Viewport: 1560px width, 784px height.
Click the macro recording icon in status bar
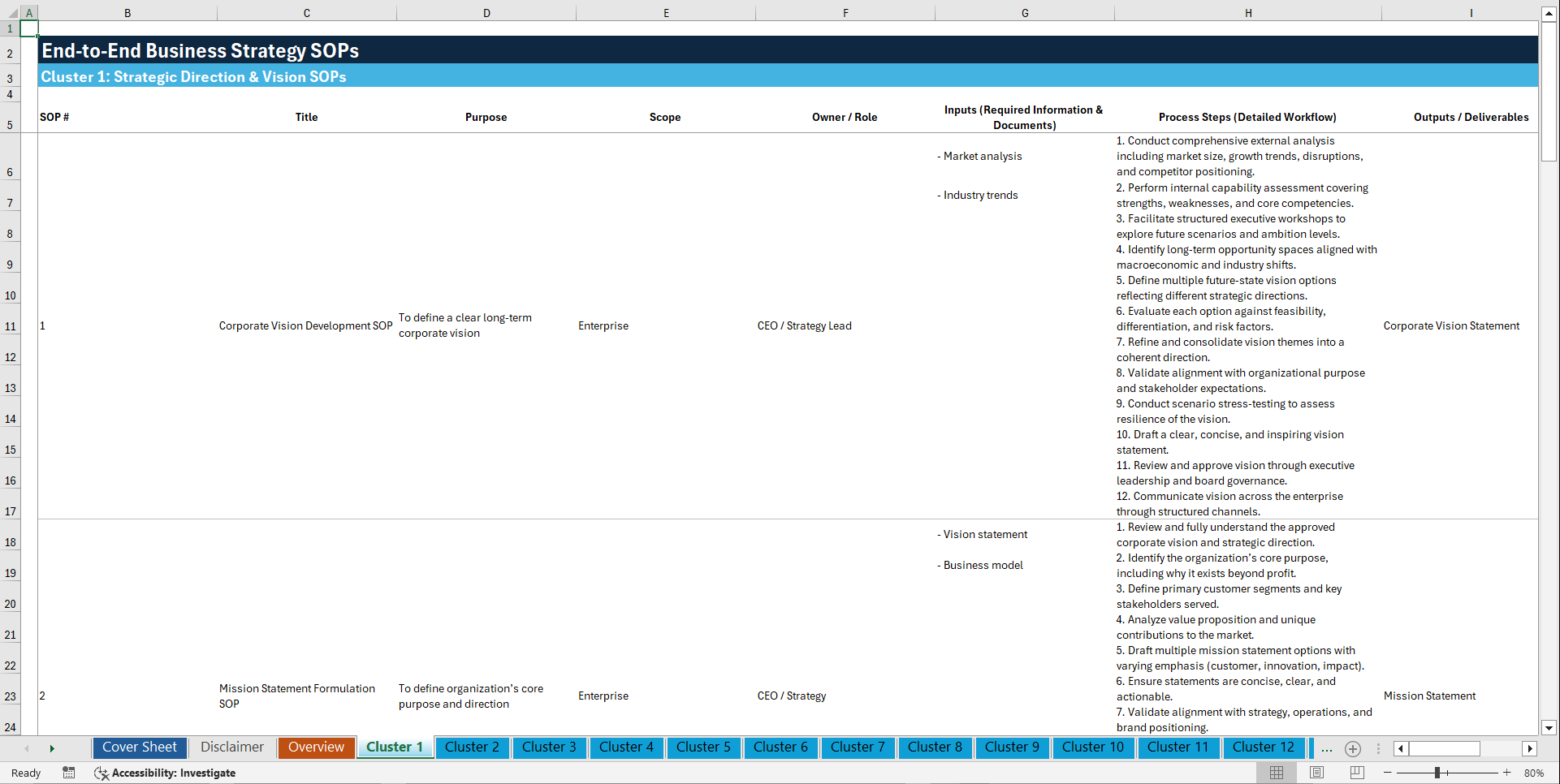click(x=69, y=773)
